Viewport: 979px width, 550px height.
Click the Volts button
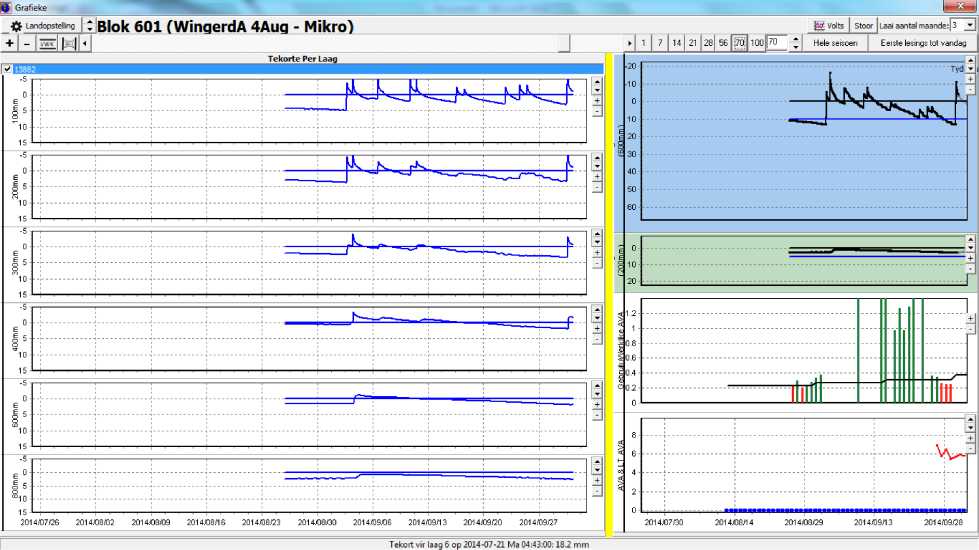[x=829, y=26]
